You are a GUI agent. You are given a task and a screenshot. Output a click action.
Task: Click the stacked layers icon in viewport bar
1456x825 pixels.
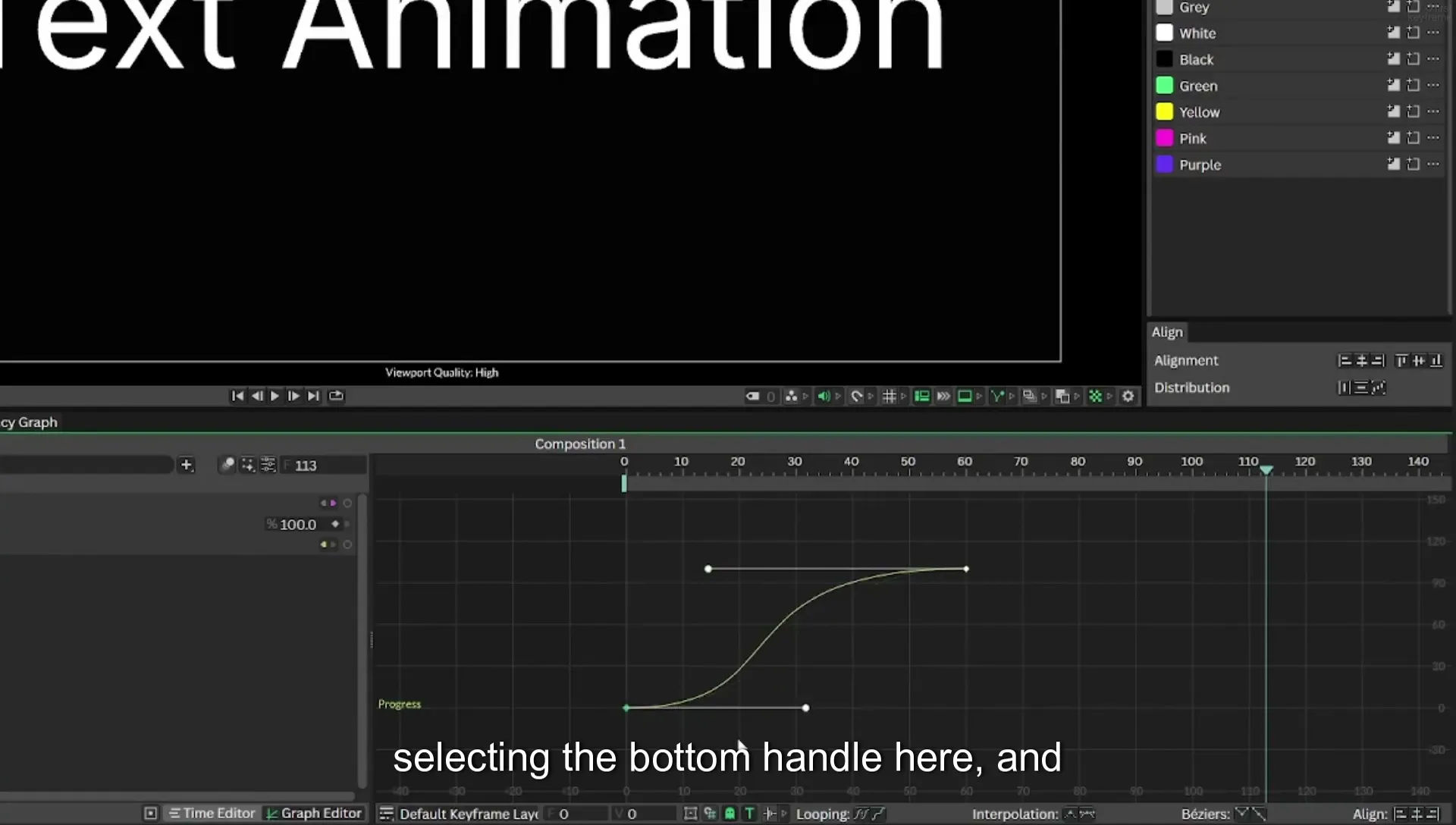pos(1030,396)
